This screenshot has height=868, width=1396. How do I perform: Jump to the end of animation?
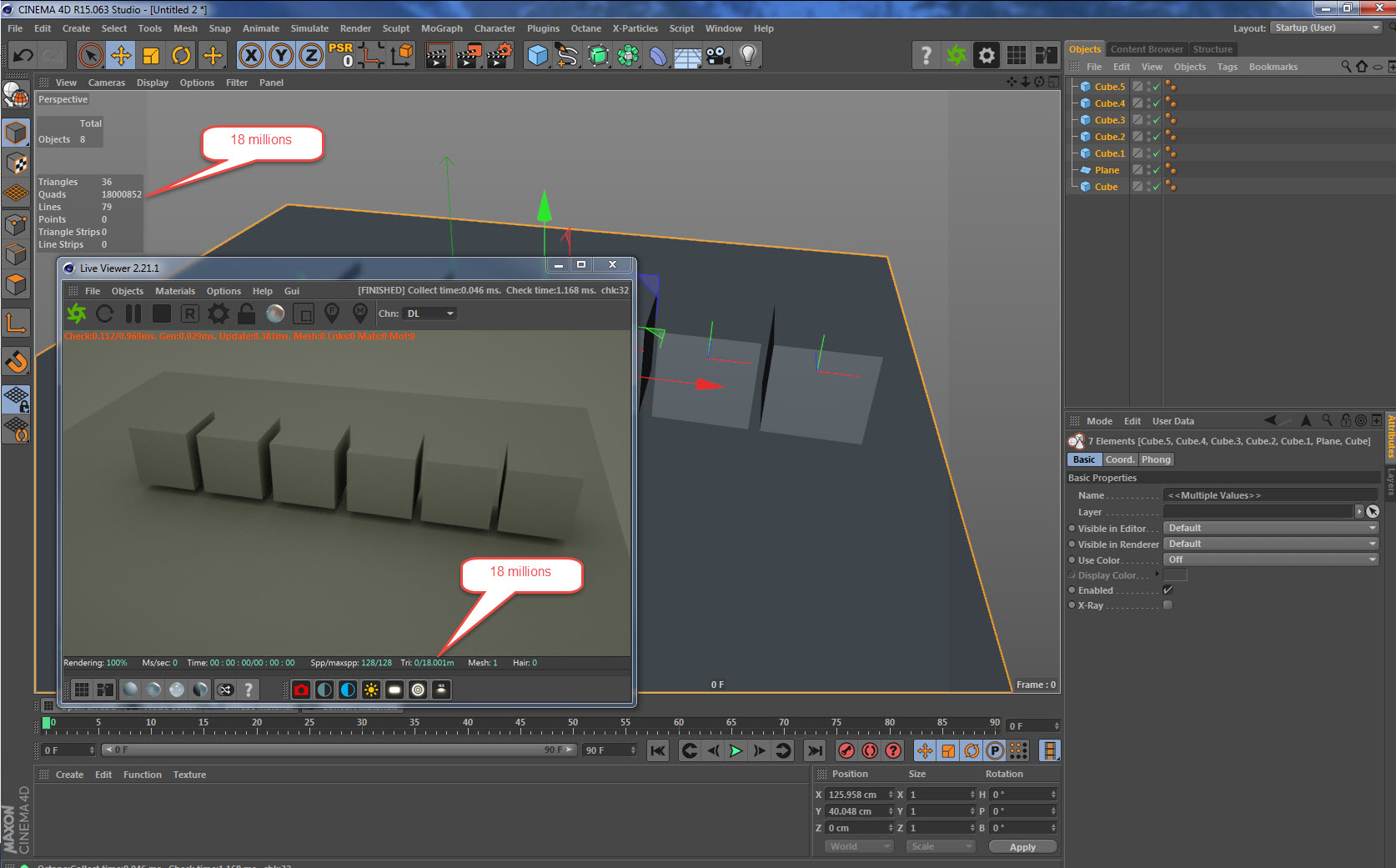[815, 750]
